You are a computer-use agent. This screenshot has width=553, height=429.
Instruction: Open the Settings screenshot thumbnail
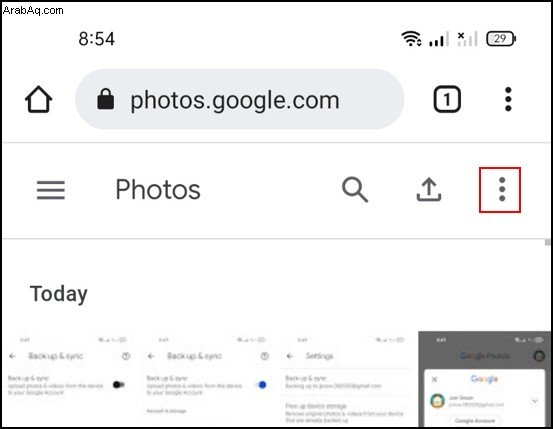pos(347,379)
